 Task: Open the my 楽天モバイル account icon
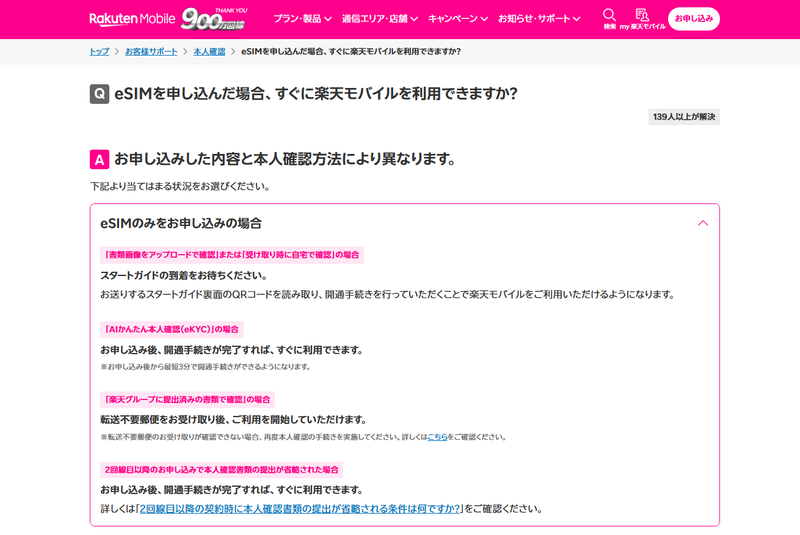(642, 19)
